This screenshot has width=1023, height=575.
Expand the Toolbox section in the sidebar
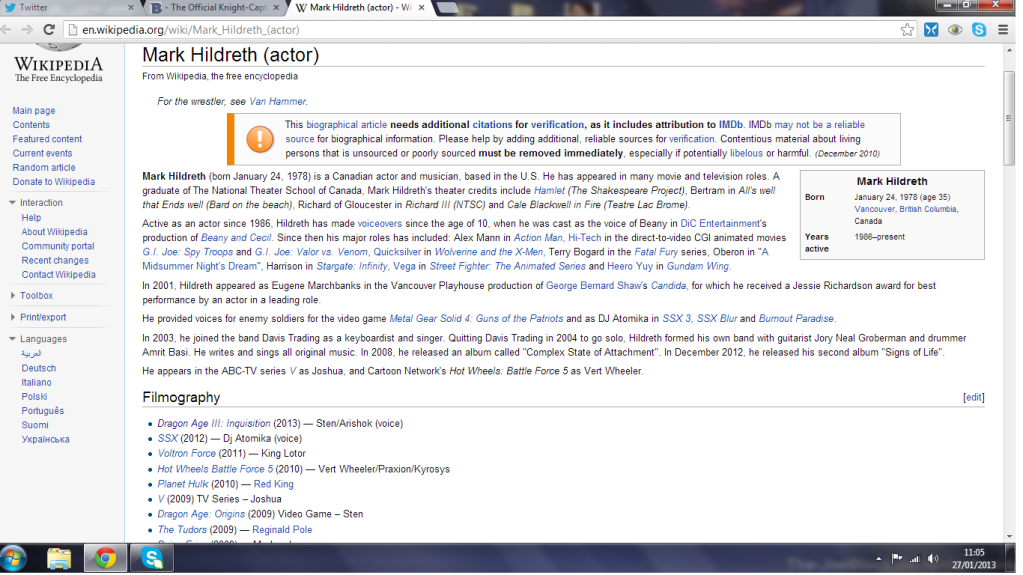click(x=36, y=296)
